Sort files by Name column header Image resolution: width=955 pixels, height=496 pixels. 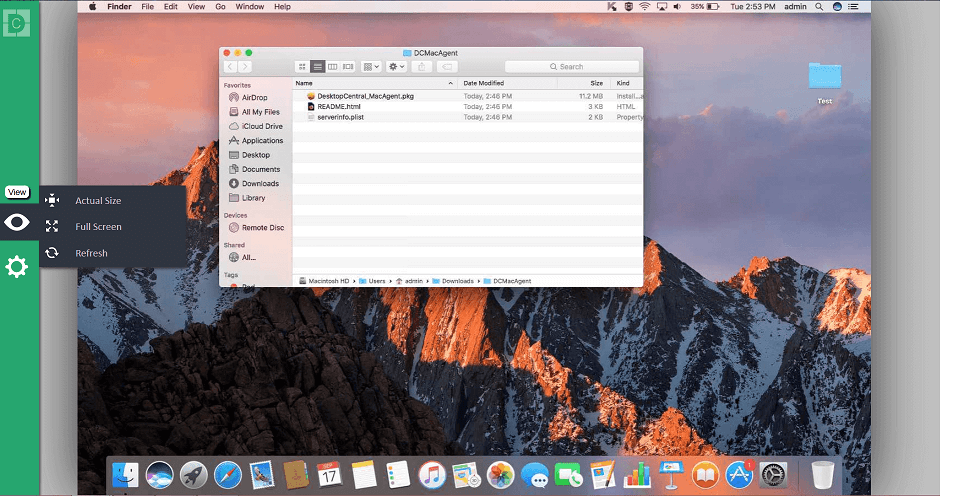pyautogui.click(x=370, y=83)
